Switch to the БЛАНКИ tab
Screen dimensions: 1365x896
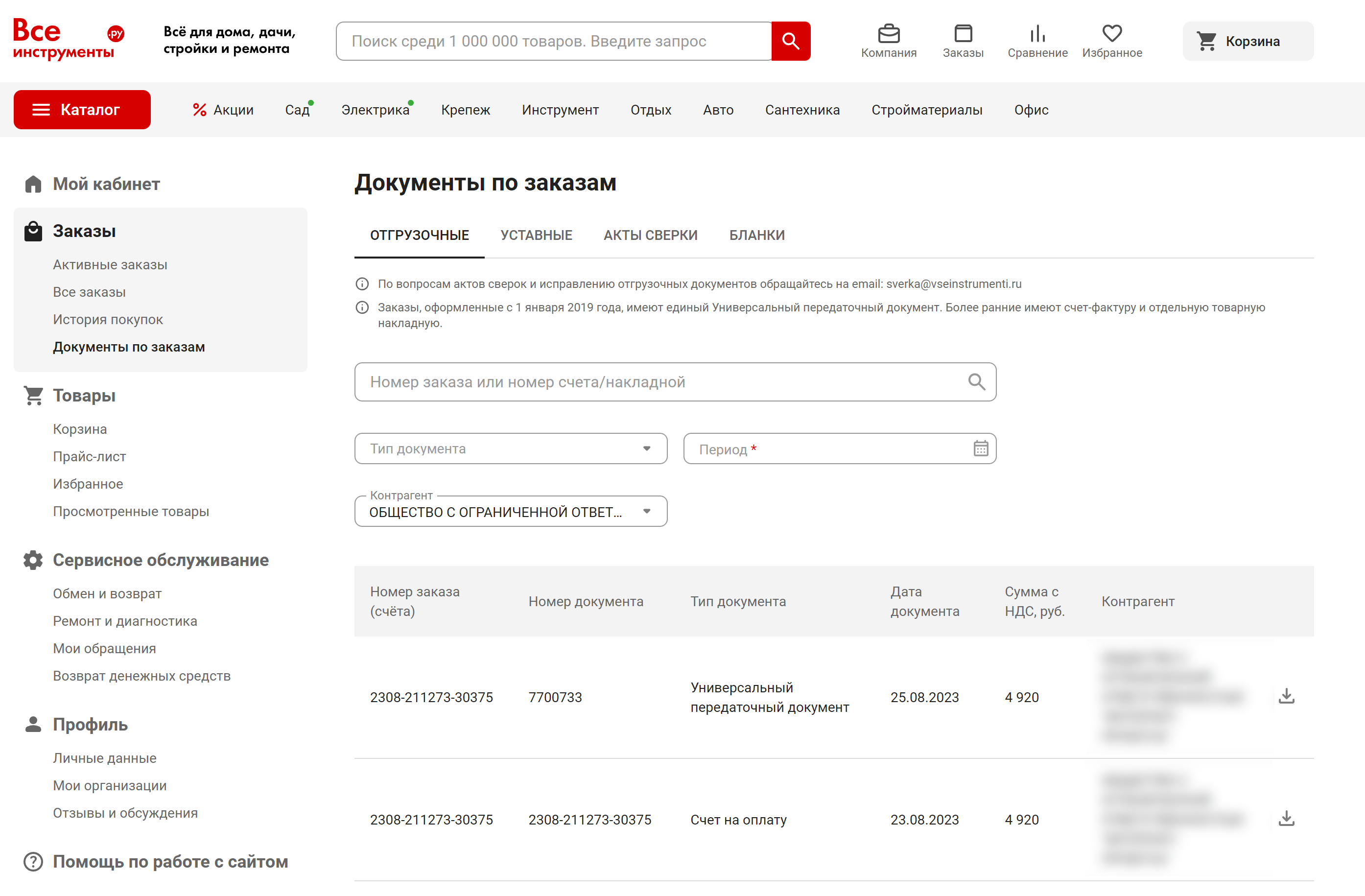757,235
